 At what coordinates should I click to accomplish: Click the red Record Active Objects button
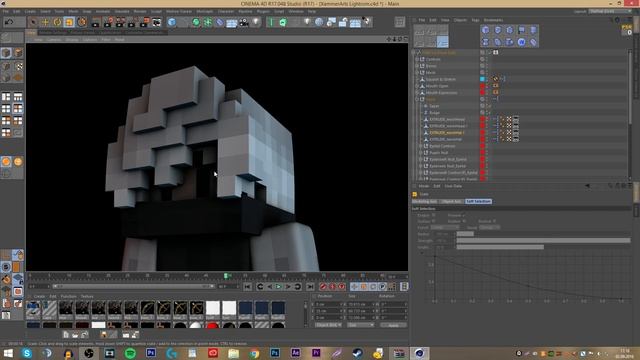coord(323,287)
